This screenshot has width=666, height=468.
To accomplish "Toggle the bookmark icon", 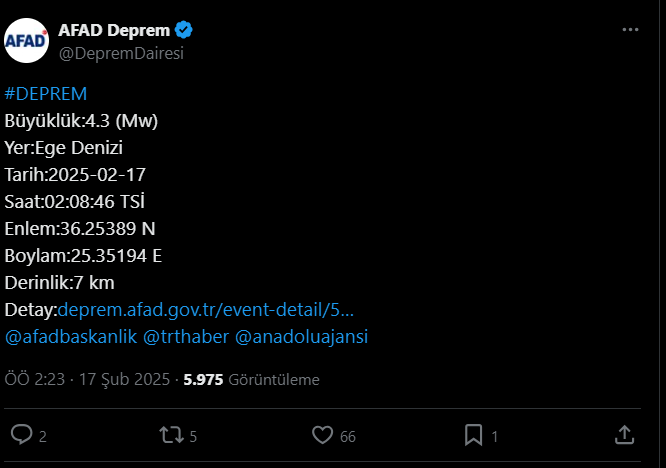I will (473, 434).
